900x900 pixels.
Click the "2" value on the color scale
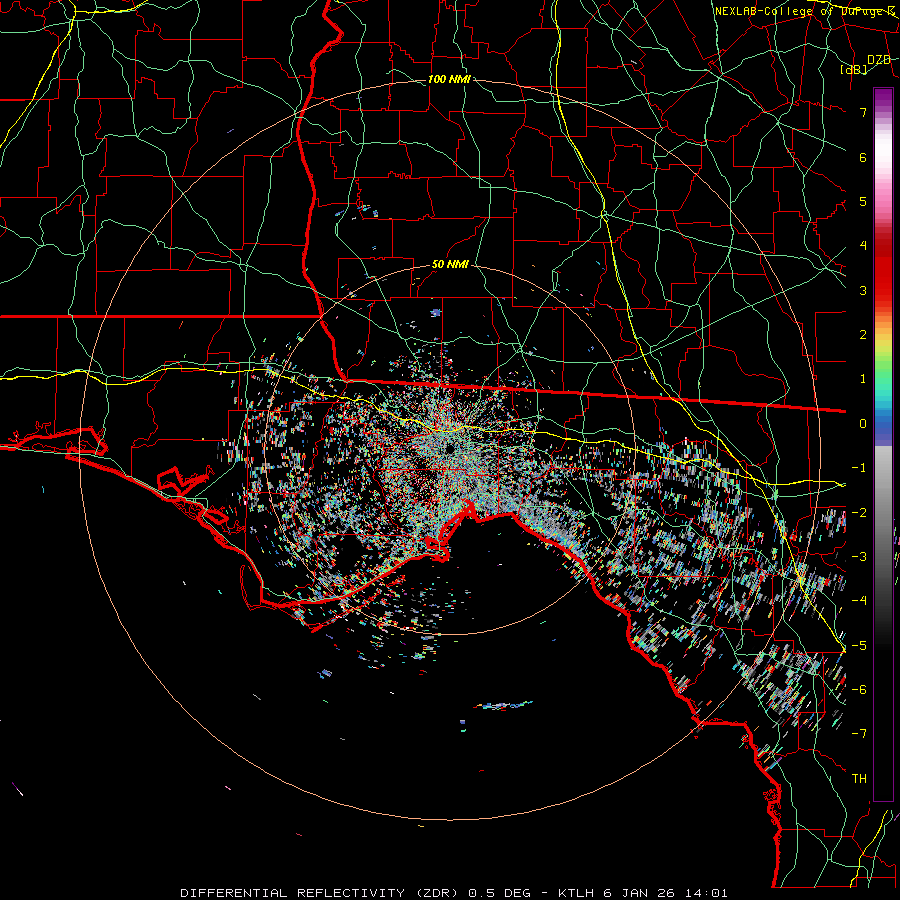(x=863, y=335)
